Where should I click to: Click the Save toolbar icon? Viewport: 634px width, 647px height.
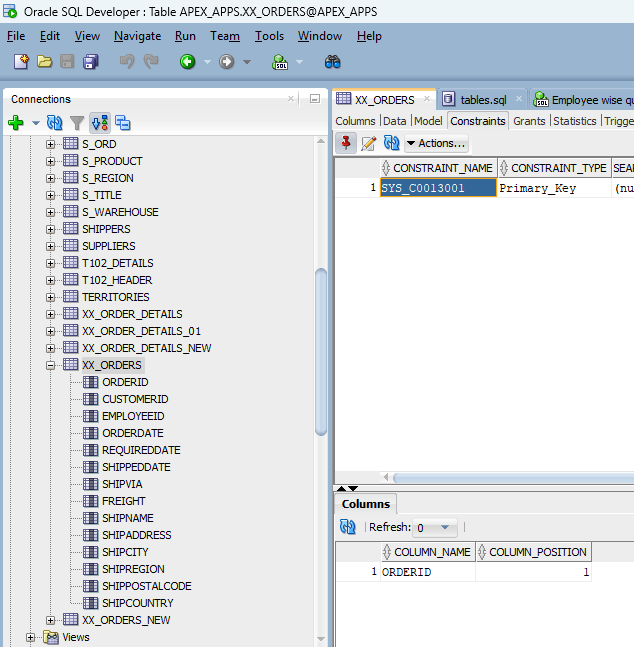tap(67, 62)
